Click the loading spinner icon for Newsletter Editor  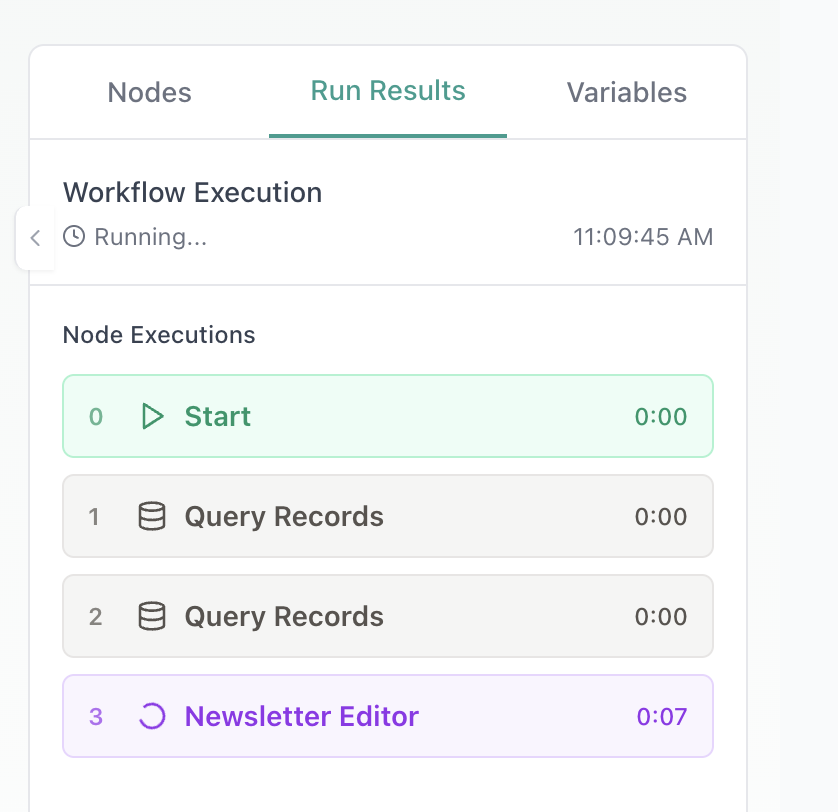click(x=151, y=716)
